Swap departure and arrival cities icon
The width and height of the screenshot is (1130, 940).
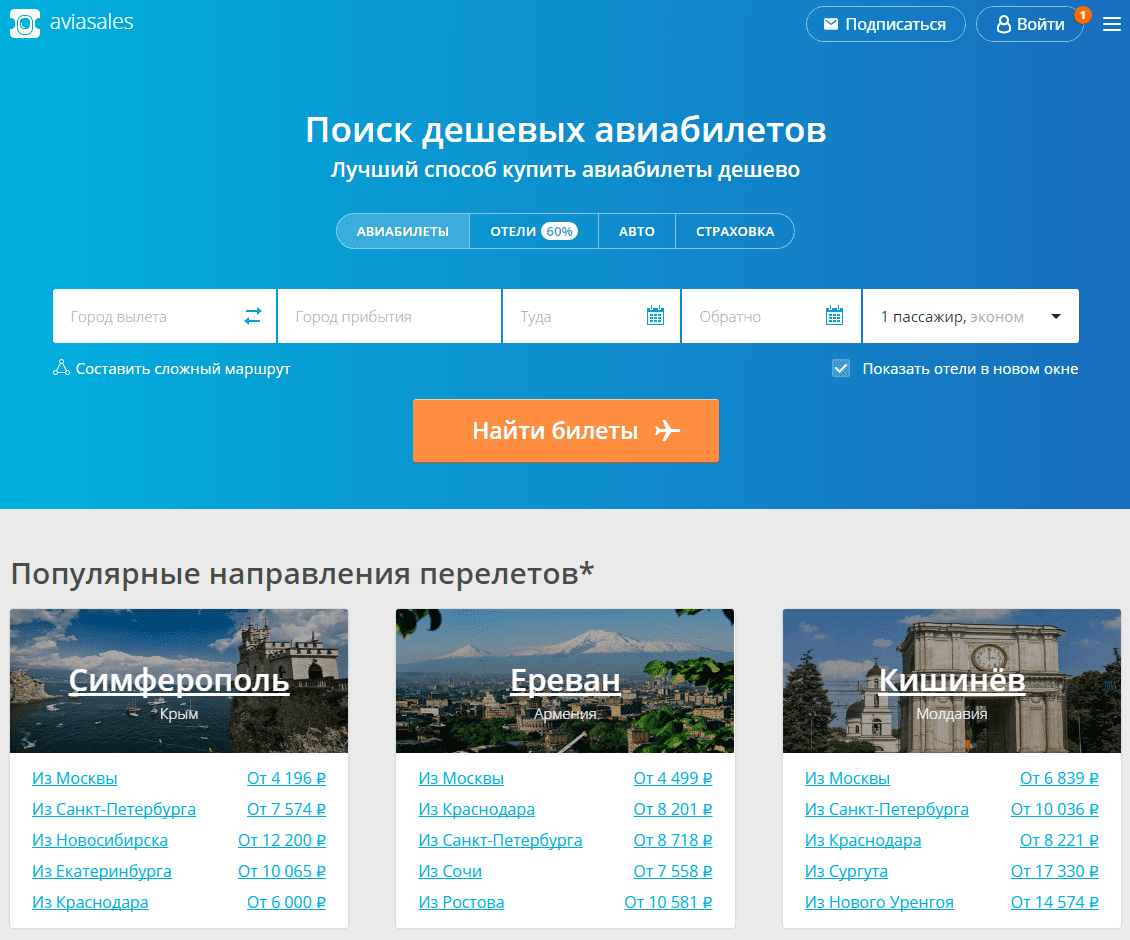click(x=252, y=316)
